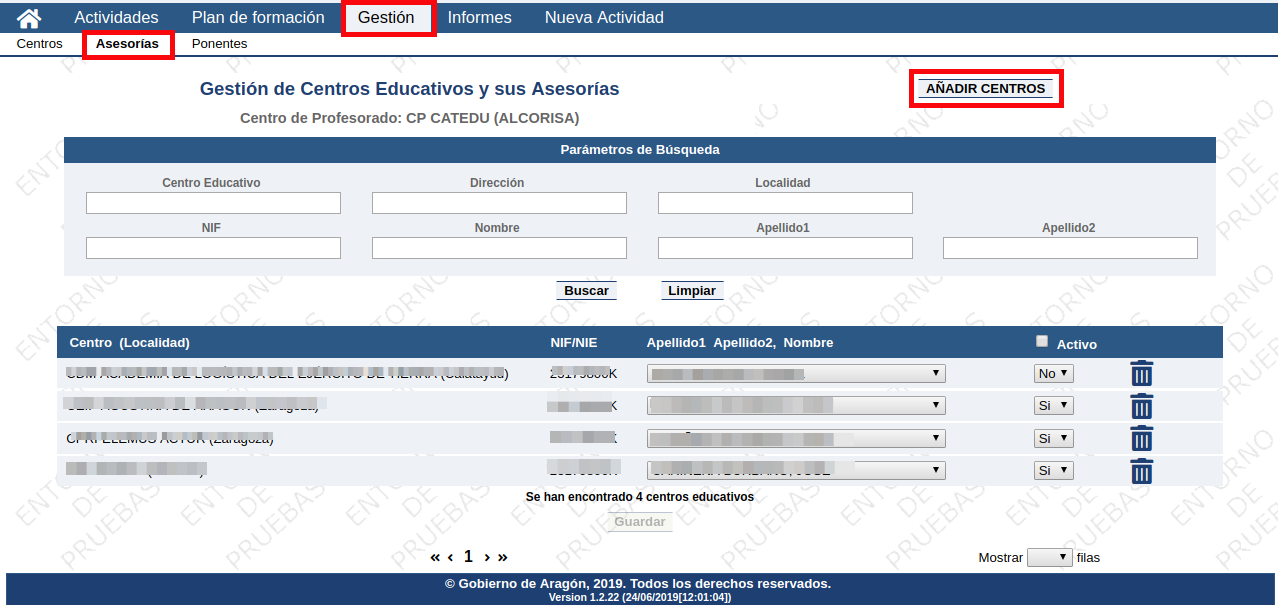Focus the NIF search field

tap(213, 248)
